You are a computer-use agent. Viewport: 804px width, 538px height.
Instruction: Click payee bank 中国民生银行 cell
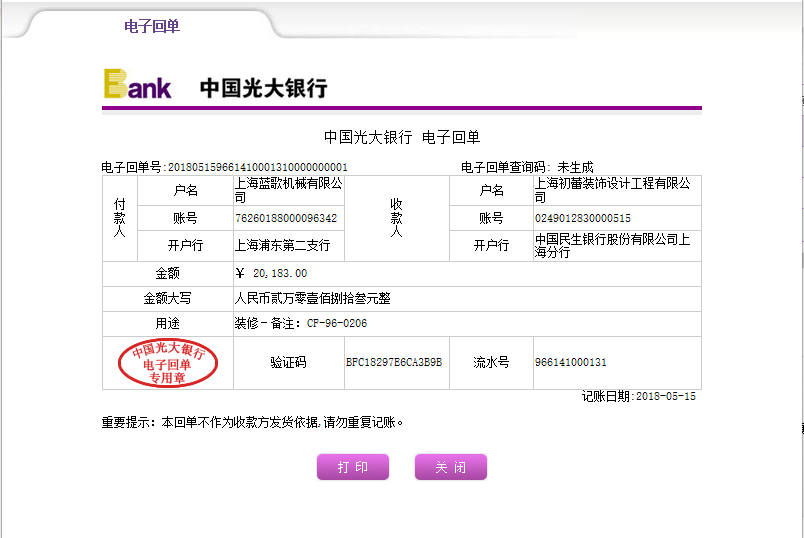point(612,246)
